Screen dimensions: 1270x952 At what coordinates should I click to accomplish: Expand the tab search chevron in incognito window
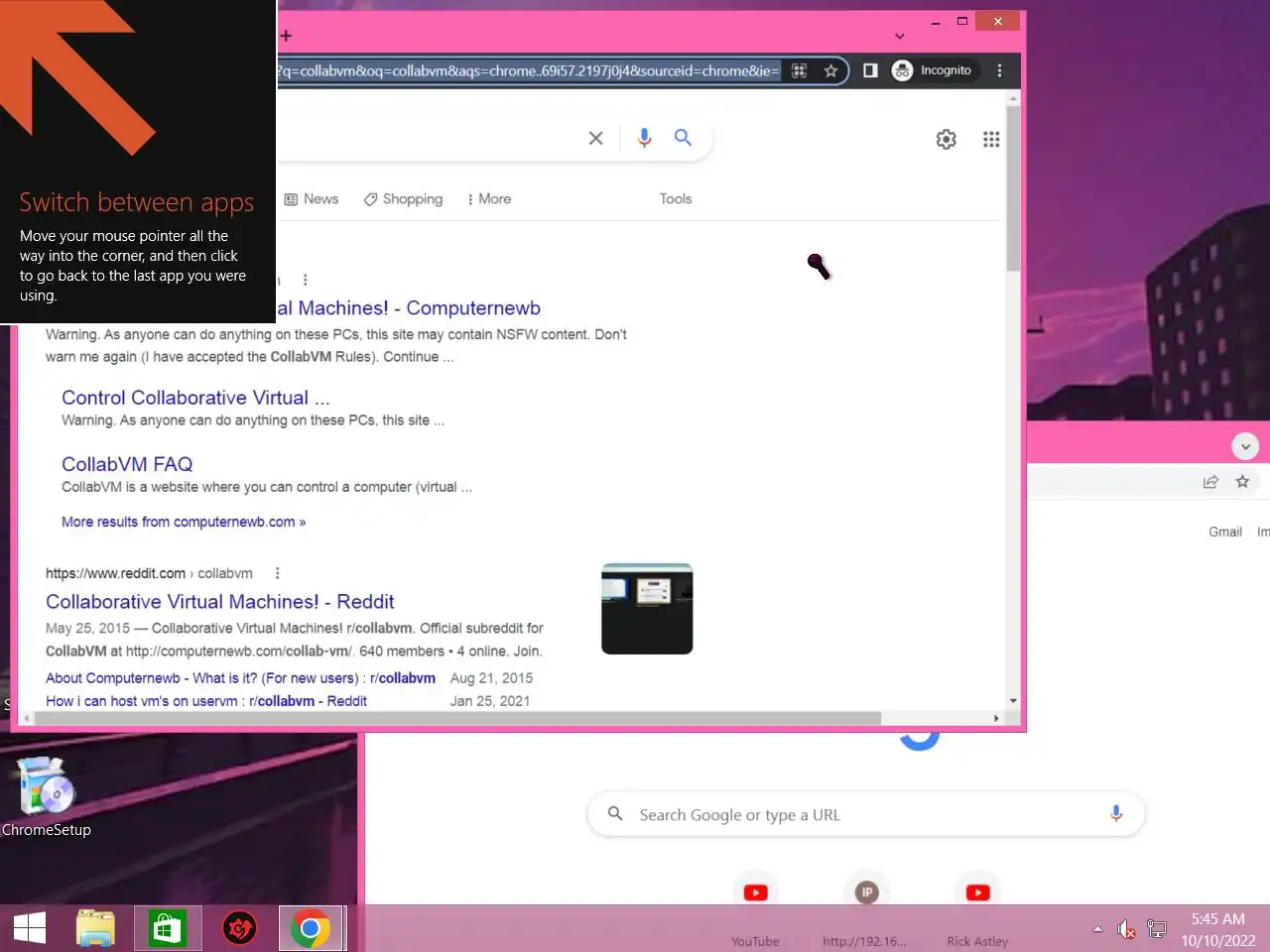pyautogui.click(x=900, y=37)
